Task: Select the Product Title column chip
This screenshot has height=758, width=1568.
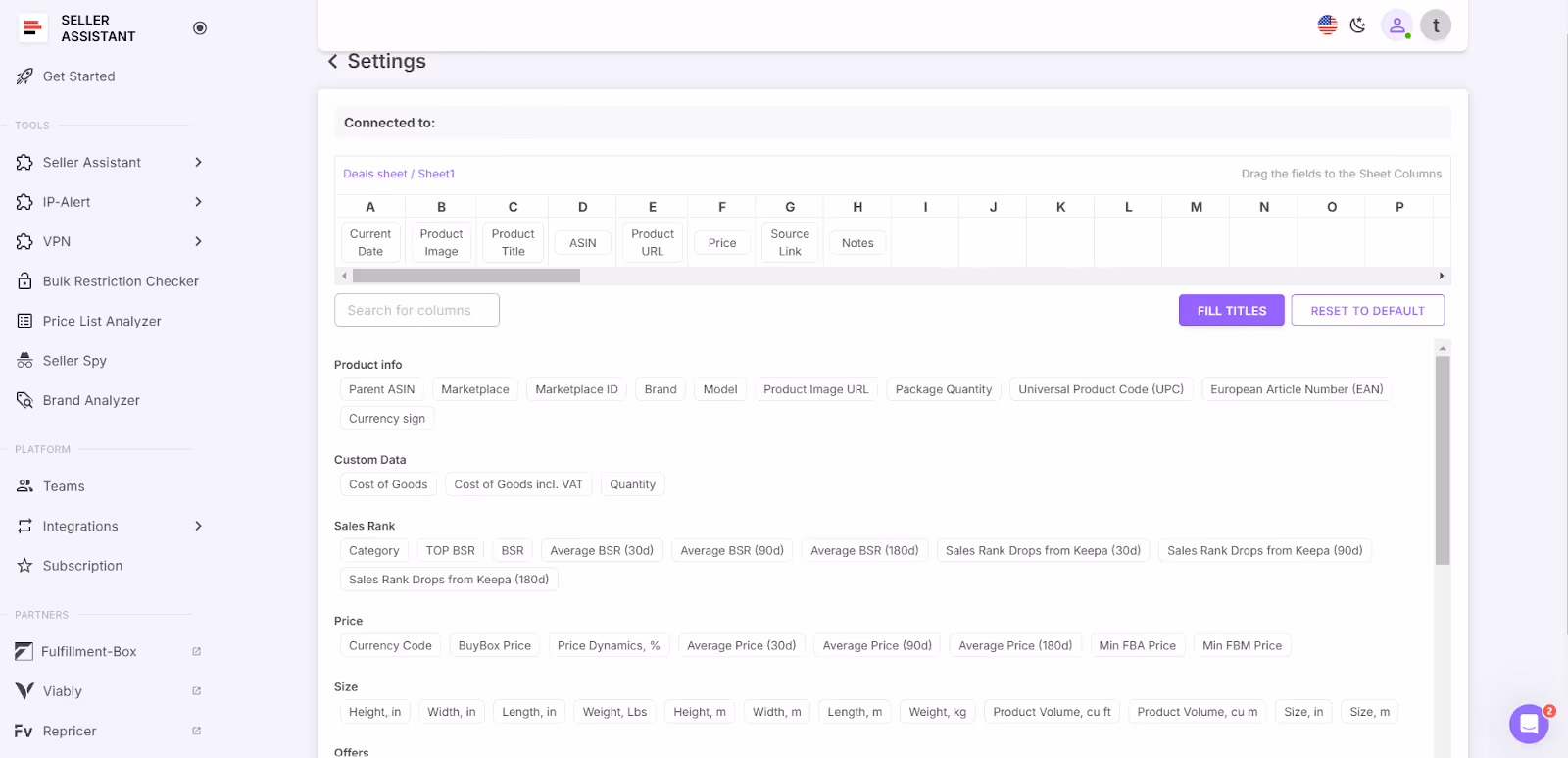Action: pos(513,243)
